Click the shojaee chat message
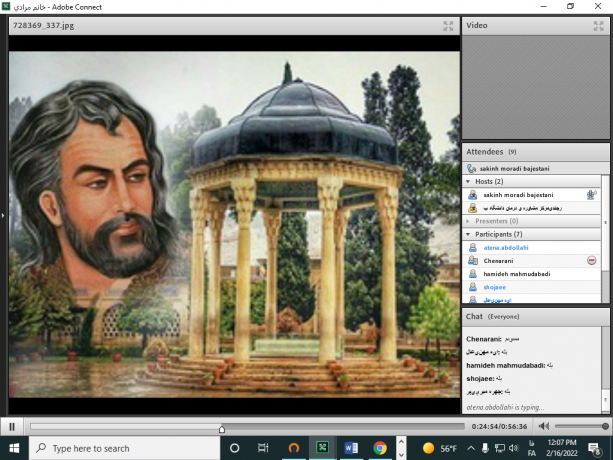Viewport: 613px width, 460px height. 484,378
